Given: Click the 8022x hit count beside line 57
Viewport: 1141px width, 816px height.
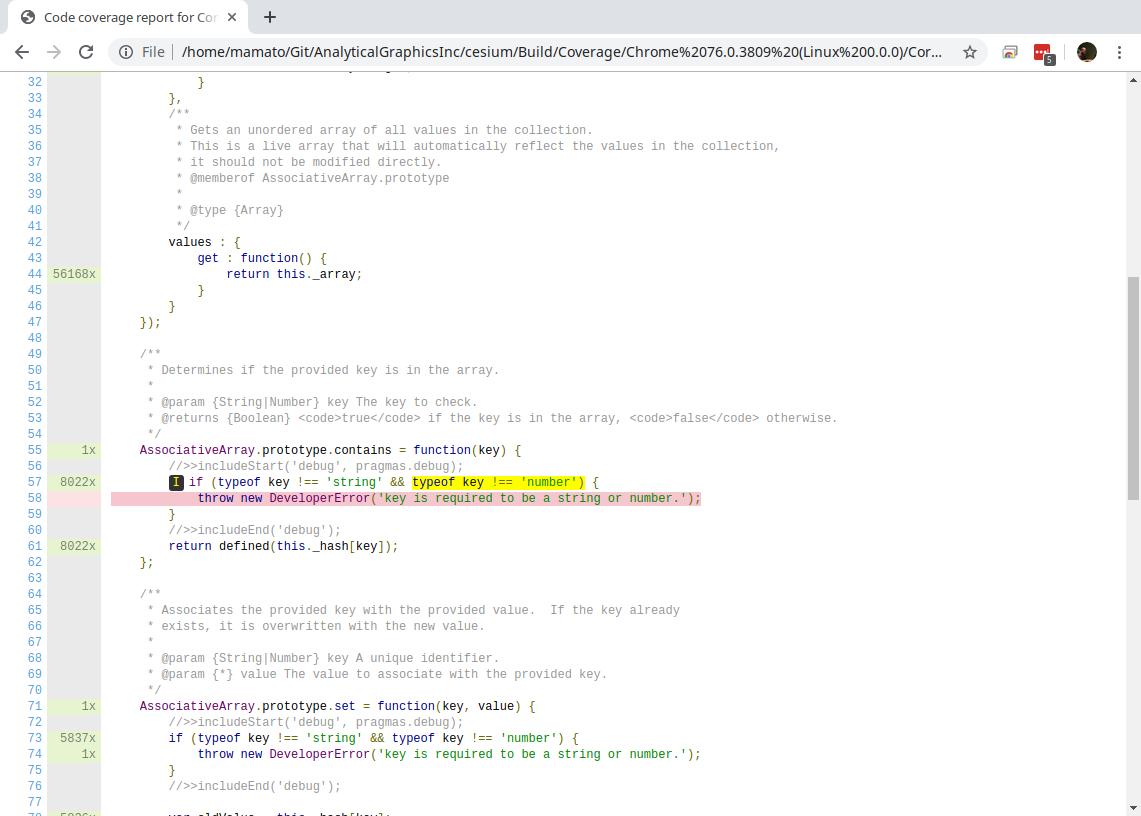Looking at the screenshot, I should [75, 482].
